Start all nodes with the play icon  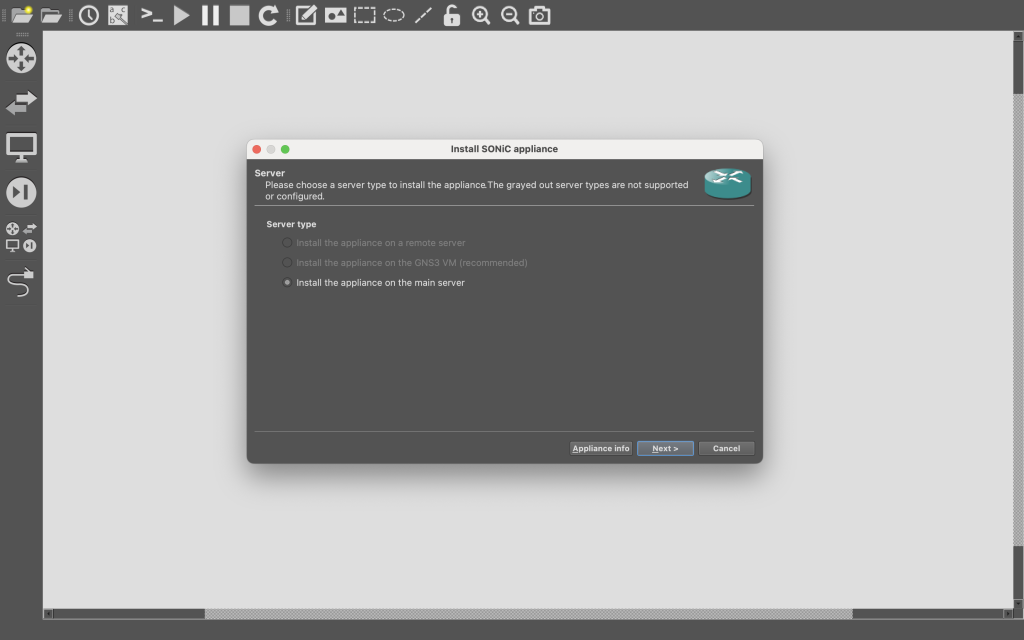click(181, 15)
